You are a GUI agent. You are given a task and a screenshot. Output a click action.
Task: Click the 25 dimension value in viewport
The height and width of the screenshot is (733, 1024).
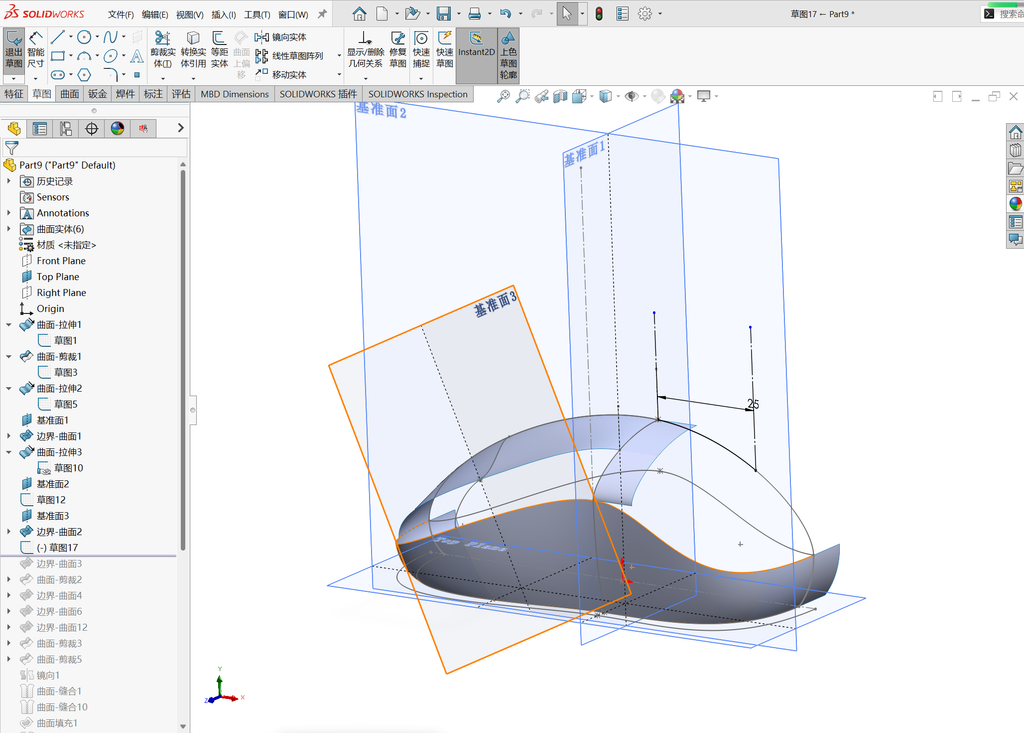pos(753,404)
